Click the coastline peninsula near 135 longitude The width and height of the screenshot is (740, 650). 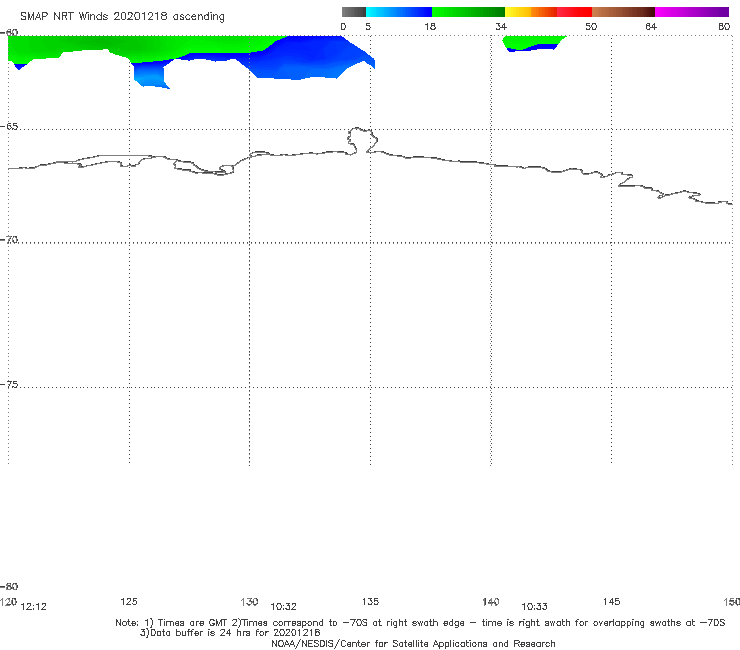point(362,141)
